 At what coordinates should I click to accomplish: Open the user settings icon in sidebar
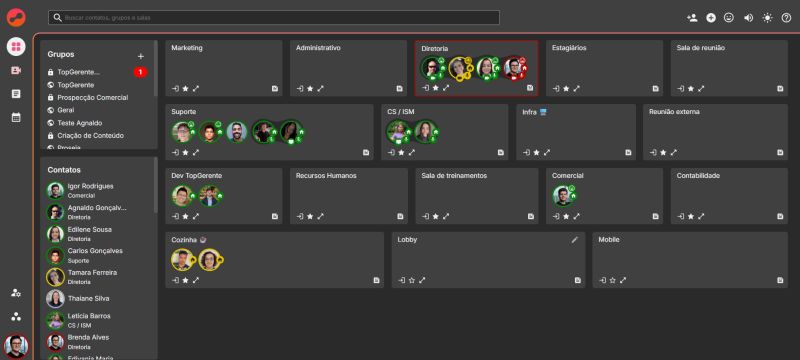click(x=16, y=293)
